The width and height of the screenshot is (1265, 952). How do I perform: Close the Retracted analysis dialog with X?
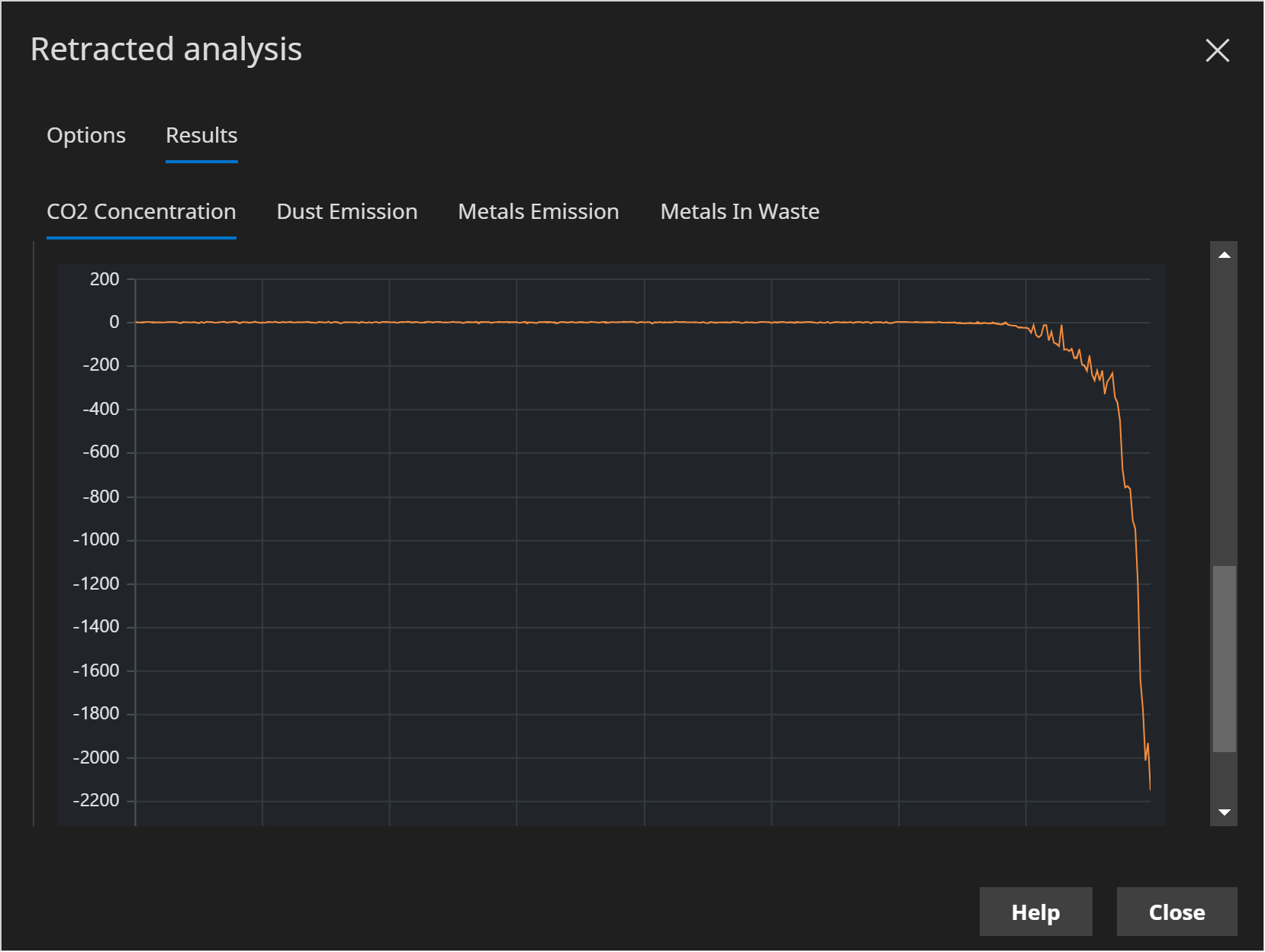tap(1217, 50)
